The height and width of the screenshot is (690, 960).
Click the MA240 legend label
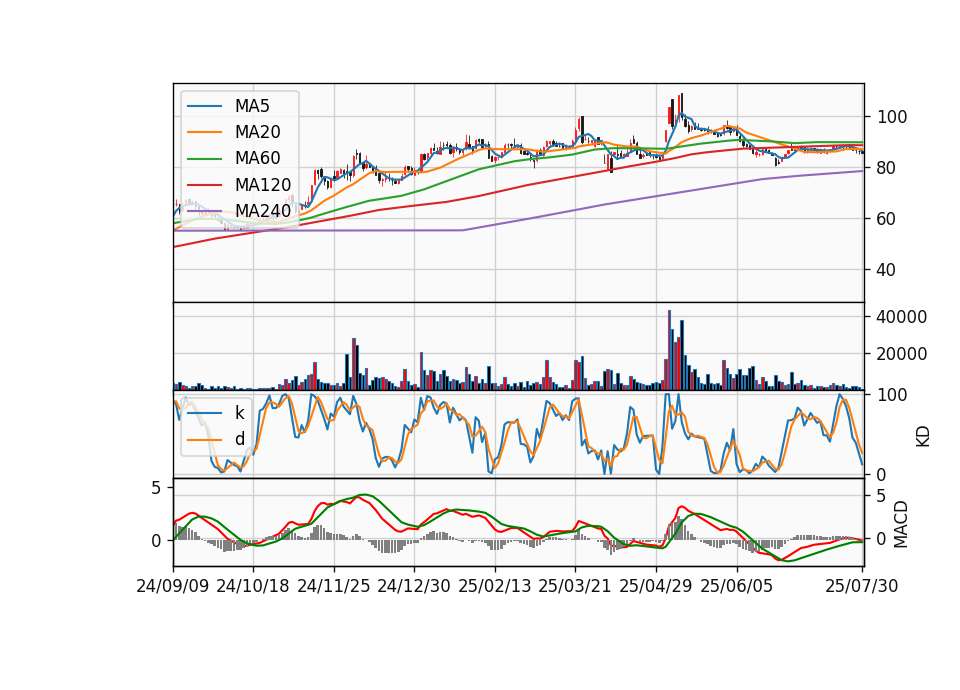263,211
